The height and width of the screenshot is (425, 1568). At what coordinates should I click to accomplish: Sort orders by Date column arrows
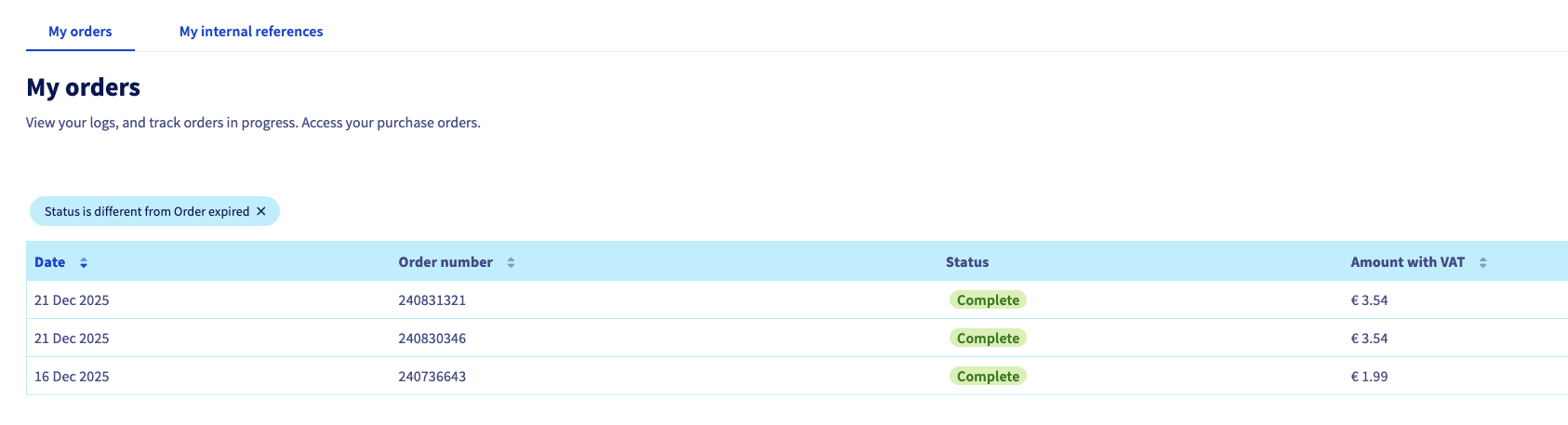[84, 263]
